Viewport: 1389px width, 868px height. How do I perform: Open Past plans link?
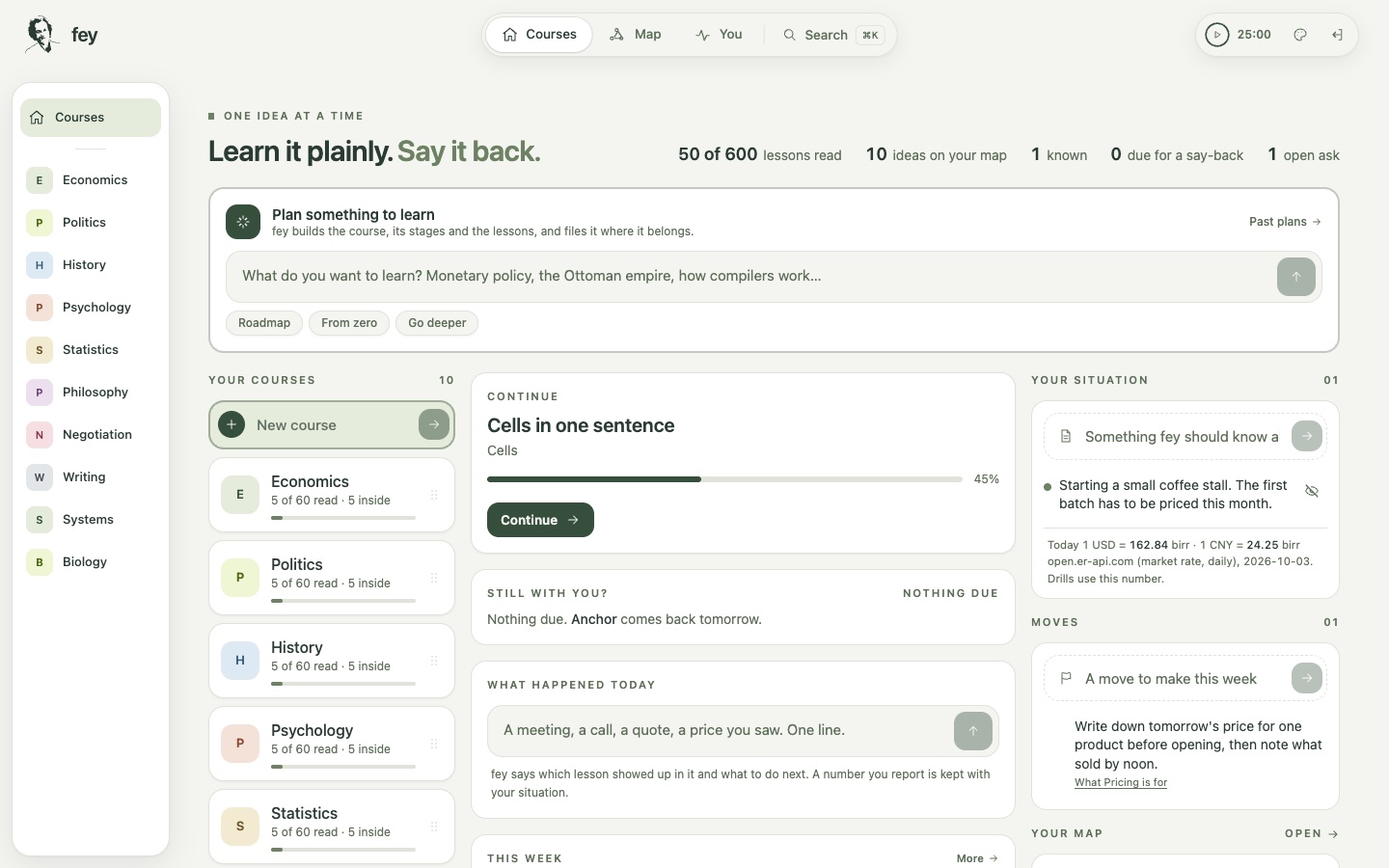pyautogui.click(x=1285, y=222)
